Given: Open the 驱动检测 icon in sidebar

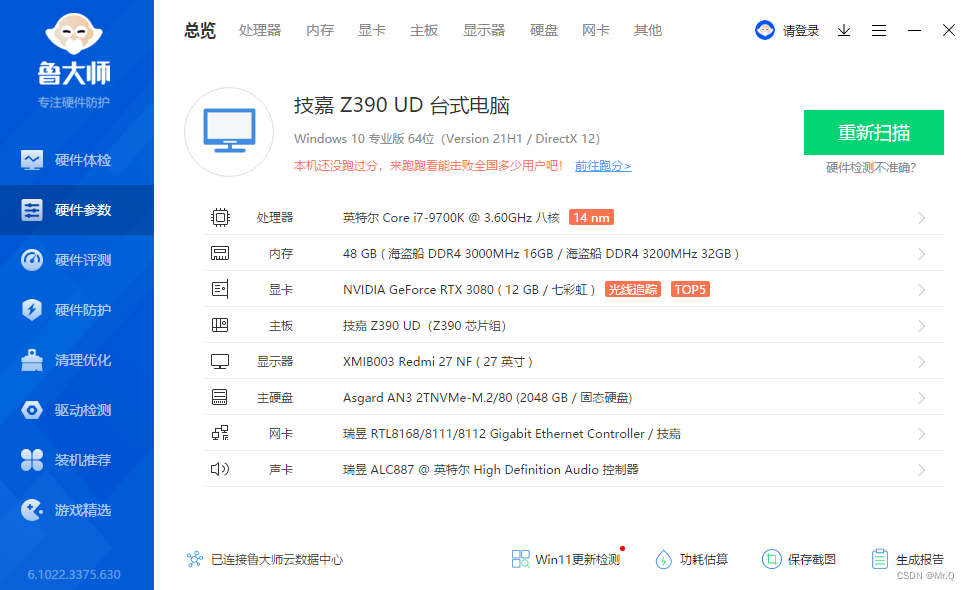Looking at the screenshot, I should [32, 410].
